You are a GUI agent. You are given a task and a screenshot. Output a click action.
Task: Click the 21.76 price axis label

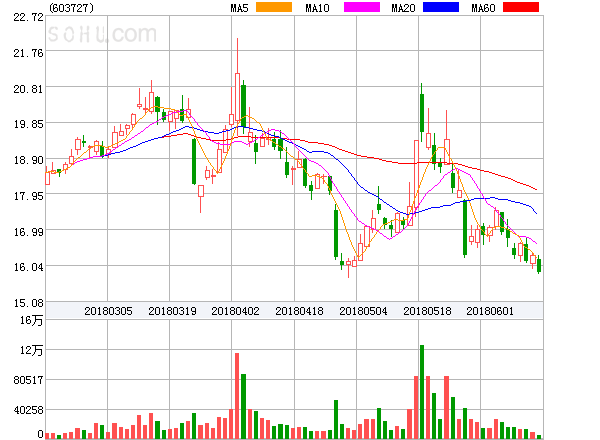point(28,53)
